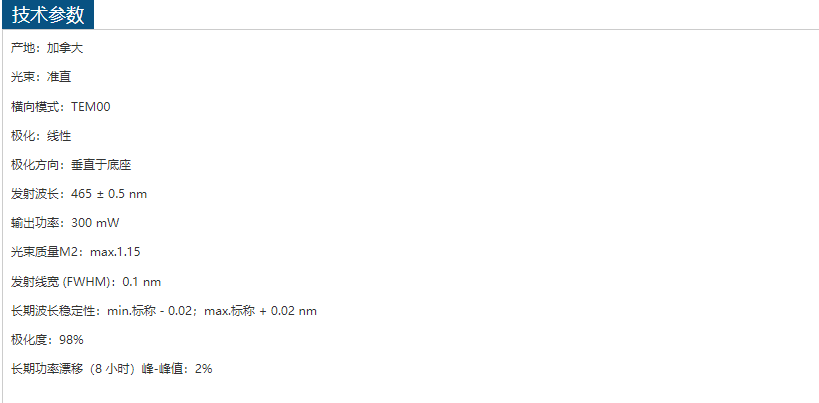
Task: Click the max.标称 + 0.02 nm value
Action: (261, 311)
